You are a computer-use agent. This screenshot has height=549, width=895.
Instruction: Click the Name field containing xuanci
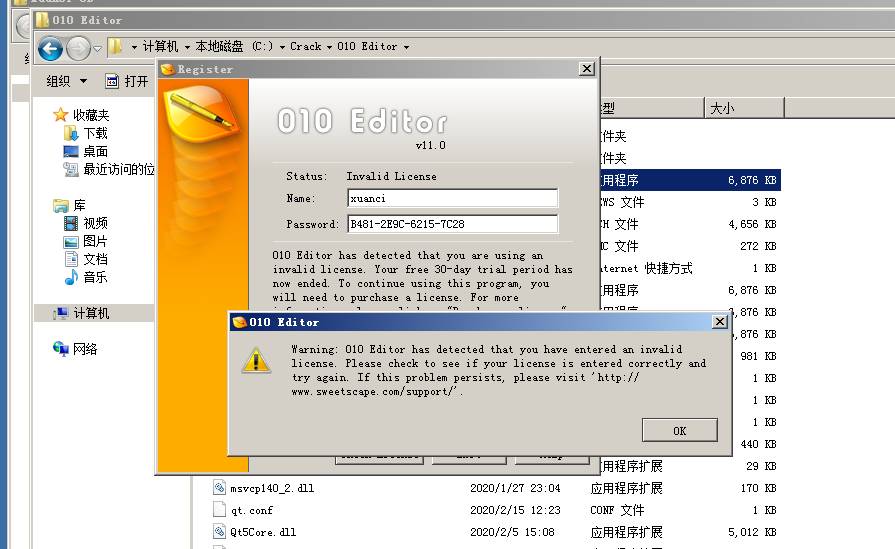(x=452, y=198)
